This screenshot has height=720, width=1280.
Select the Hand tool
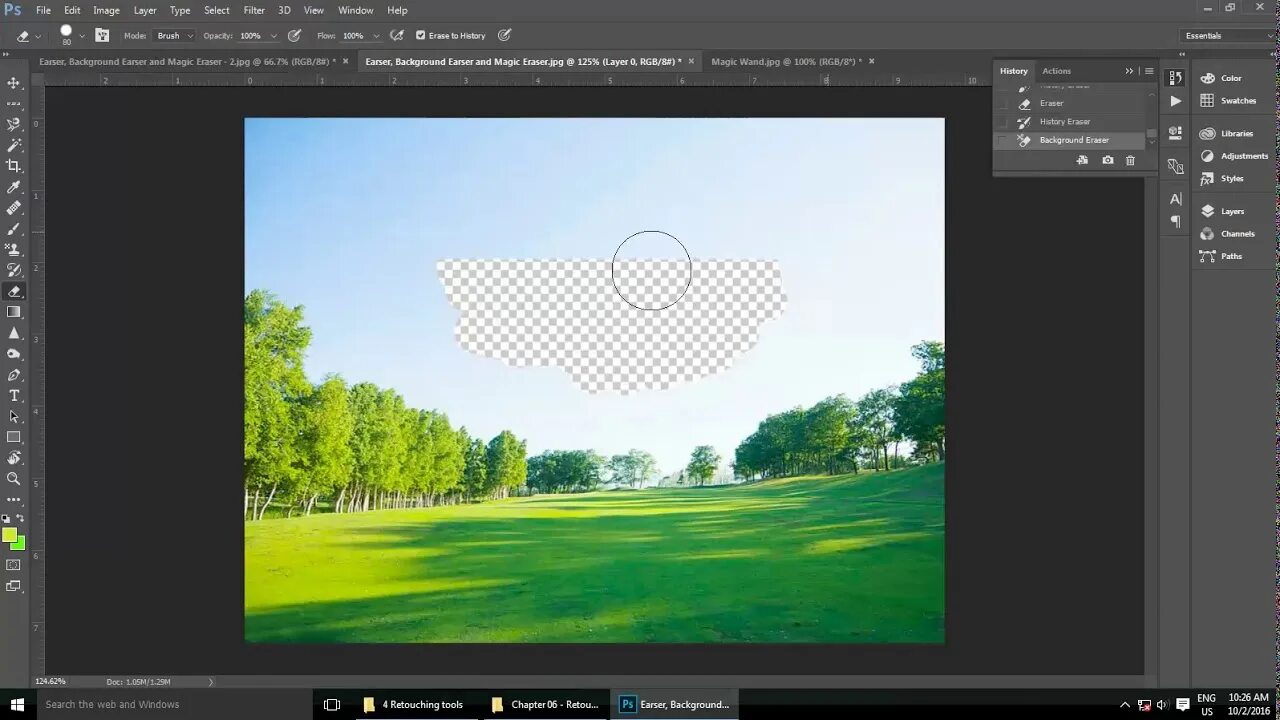pyautogui.click(x=14, y=458)
